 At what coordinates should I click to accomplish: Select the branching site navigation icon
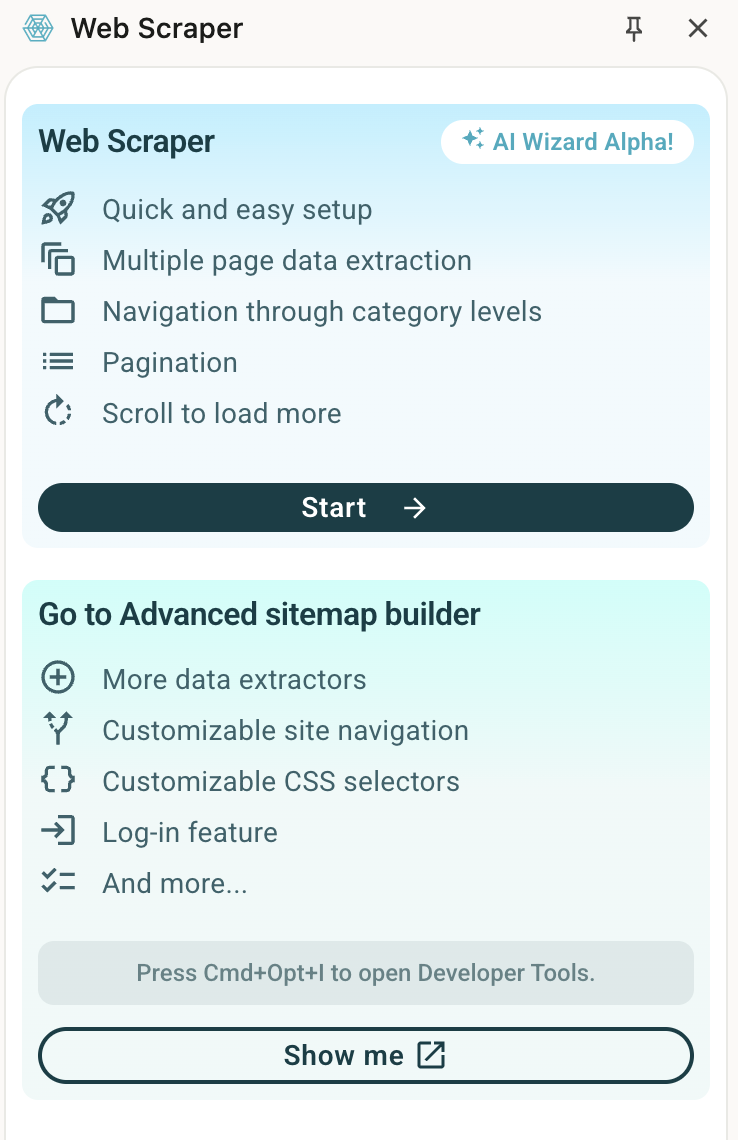[x=59, y=729]
